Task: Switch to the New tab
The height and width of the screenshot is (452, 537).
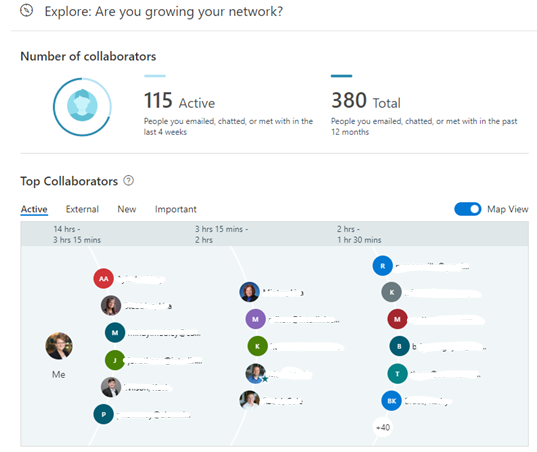Action: pos(127,209)
